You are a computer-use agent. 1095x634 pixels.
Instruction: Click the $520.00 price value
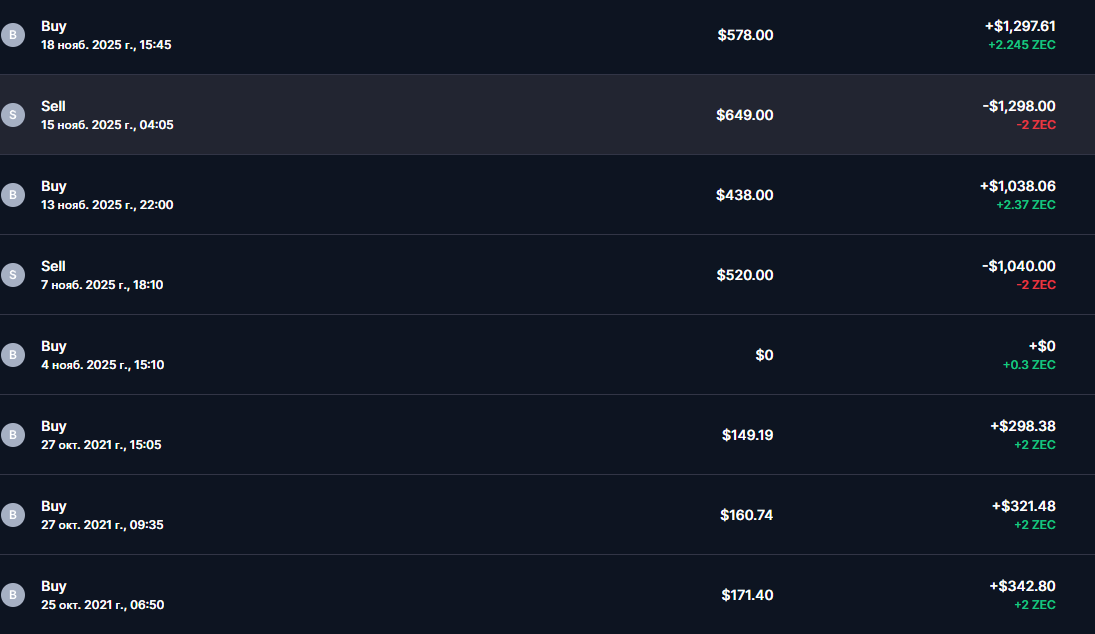tap(744, 275)
